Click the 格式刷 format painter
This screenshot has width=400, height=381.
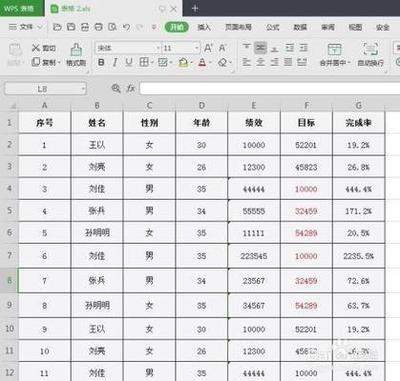(76, 55)
